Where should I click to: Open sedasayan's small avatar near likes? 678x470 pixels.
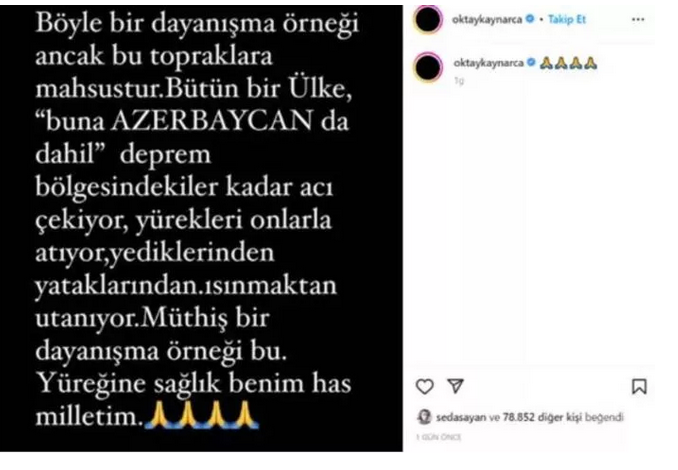pos(424,417)
